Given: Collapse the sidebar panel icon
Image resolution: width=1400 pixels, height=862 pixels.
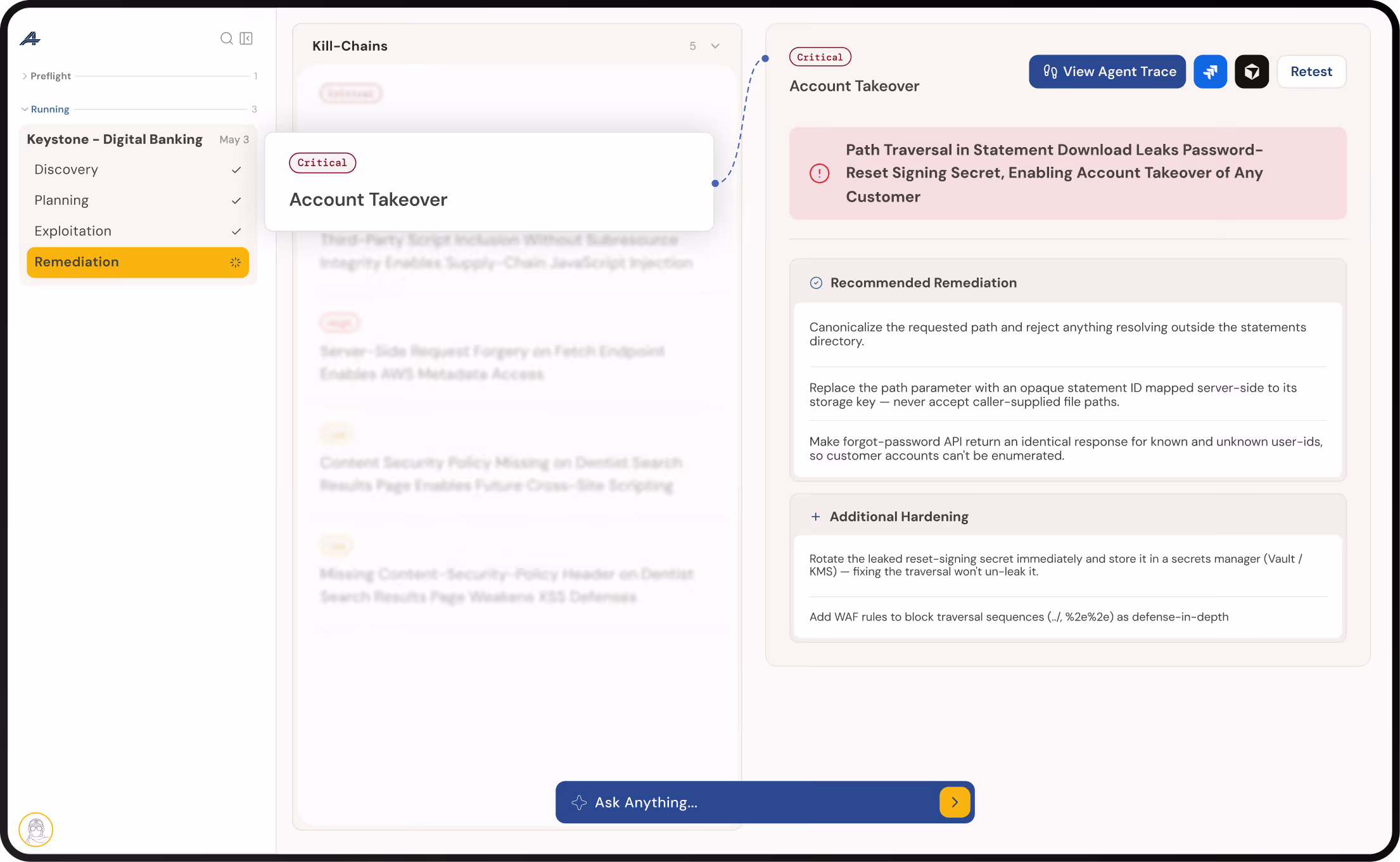Looking at the screenshot, I should coord(246,39).
